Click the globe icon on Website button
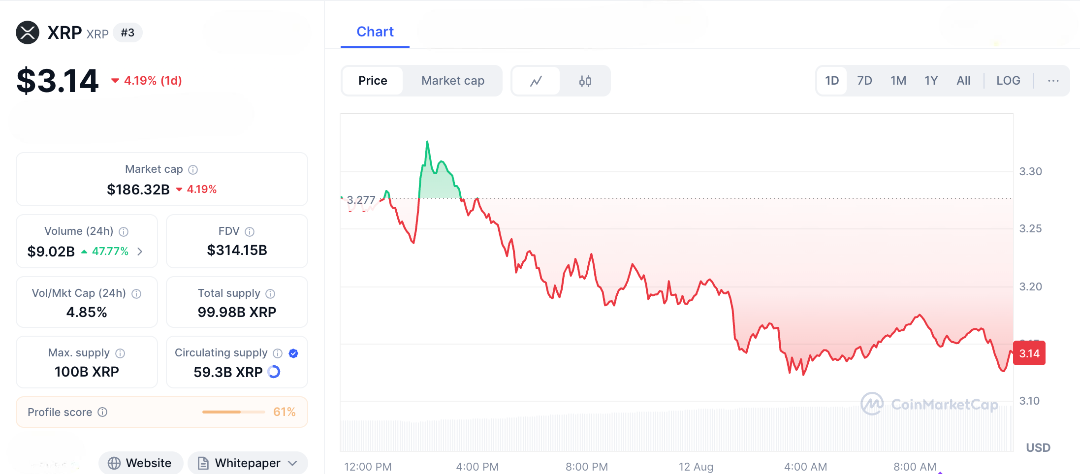Screen dimensions: 1080x474 (x=115, y=463)
